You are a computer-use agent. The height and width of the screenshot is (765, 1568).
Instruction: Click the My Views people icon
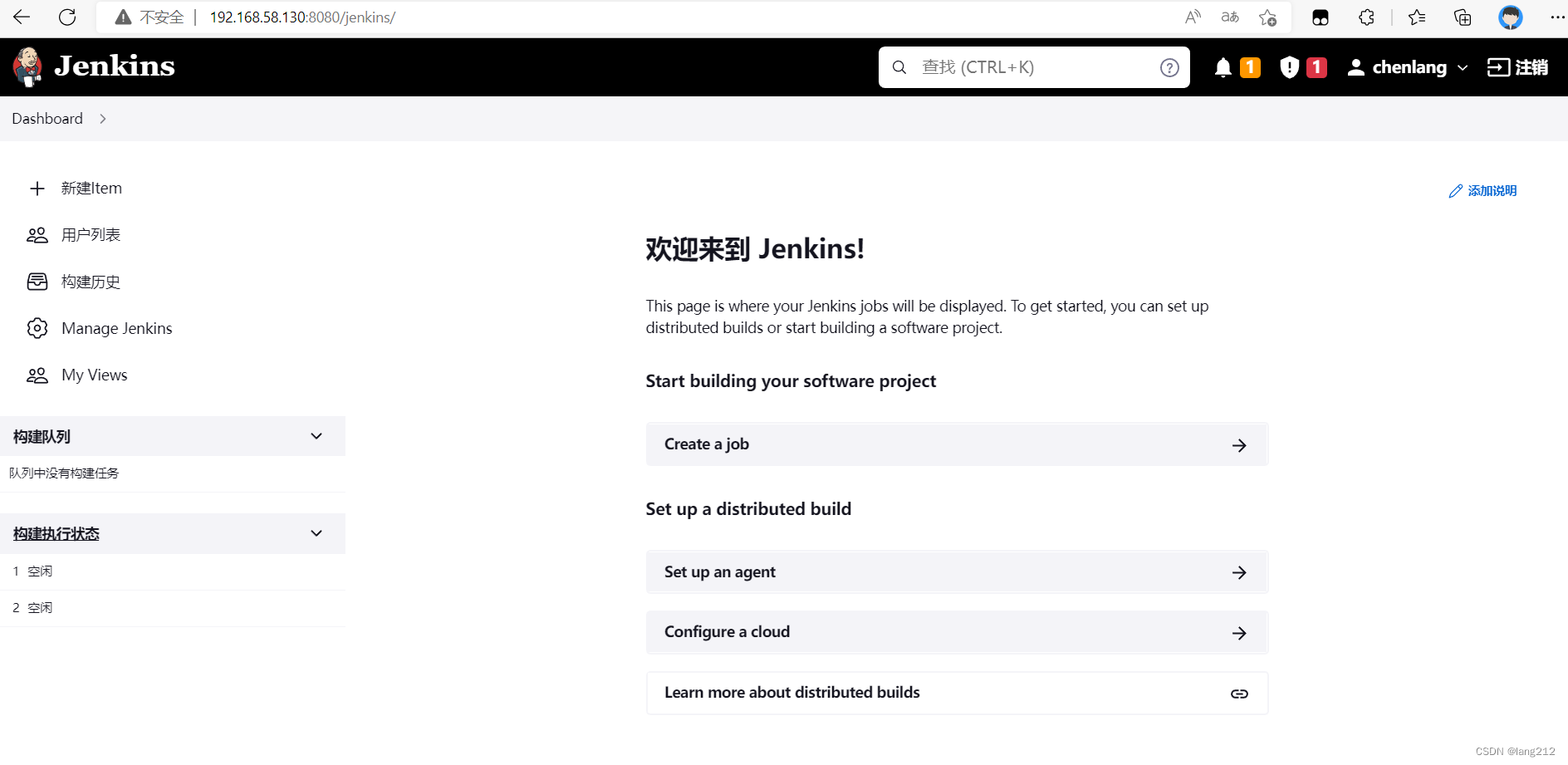pyautogui.click(x=37, y=375)
